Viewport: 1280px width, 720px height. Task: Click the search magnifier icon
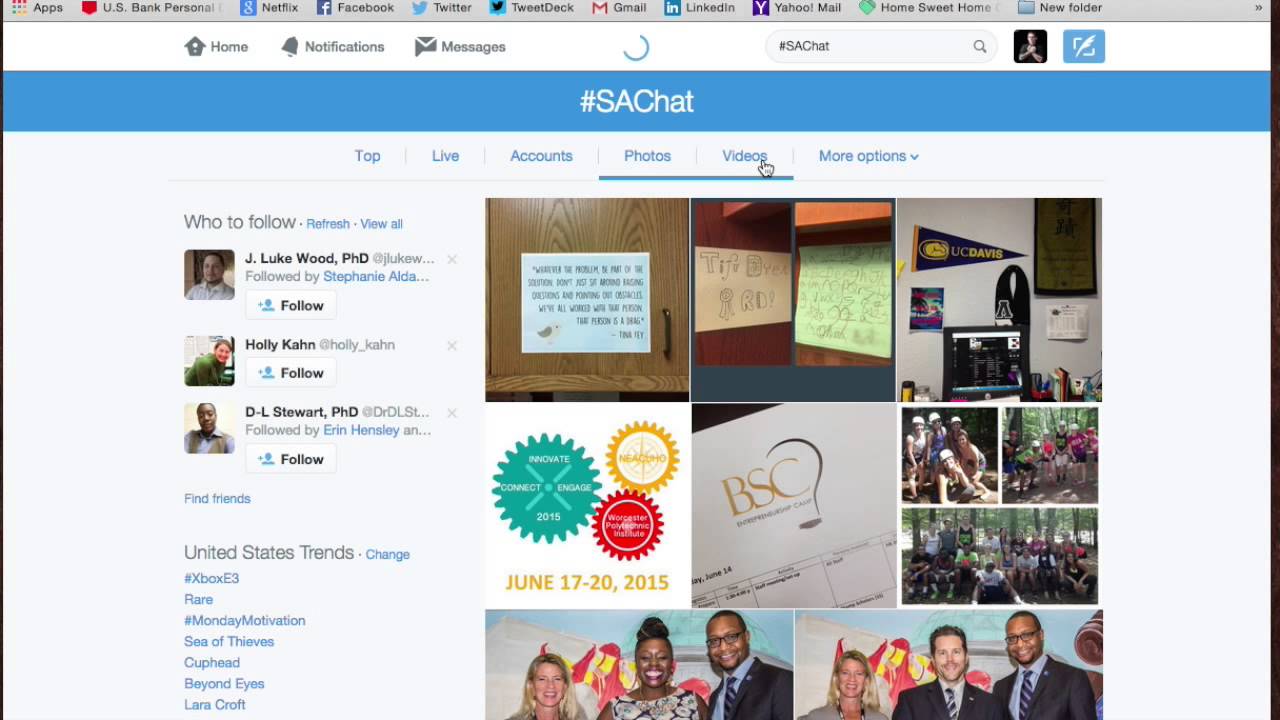click(x=980, y=46)
